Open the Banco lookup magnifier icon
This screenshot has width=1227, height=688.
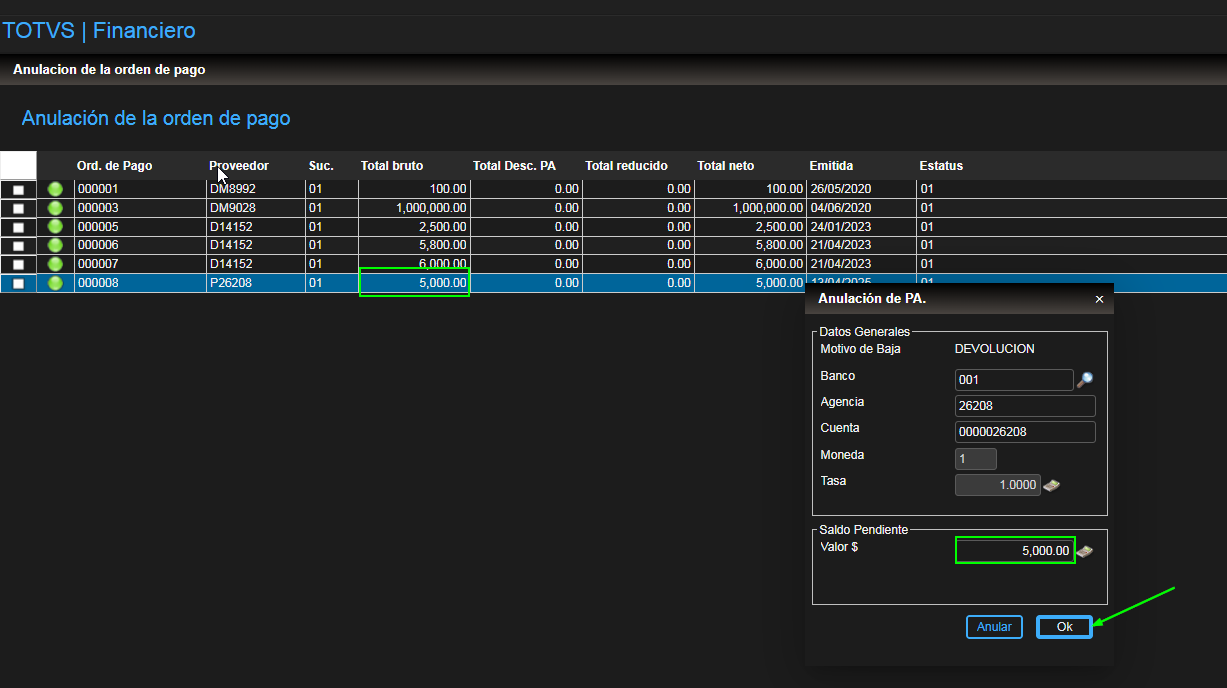coord(1085,380)
